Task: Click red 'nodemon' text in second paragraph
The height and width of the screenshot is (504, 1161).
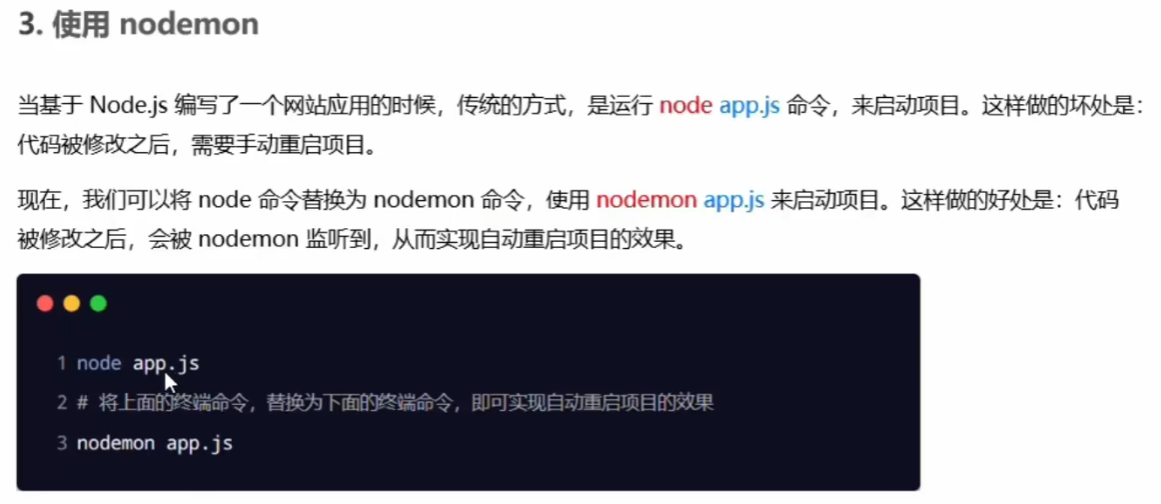Action: click(646, 201)
